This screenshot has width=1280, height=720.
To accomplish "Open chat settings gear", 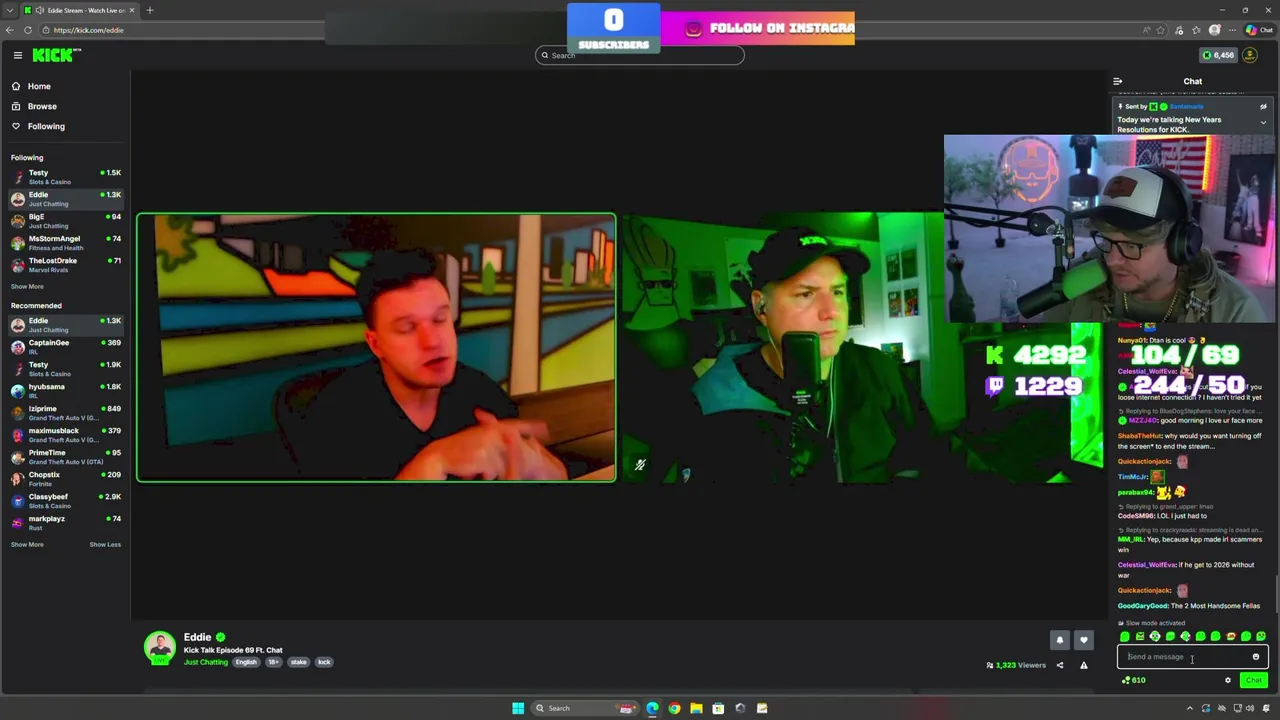I will tap(1228, 681).
